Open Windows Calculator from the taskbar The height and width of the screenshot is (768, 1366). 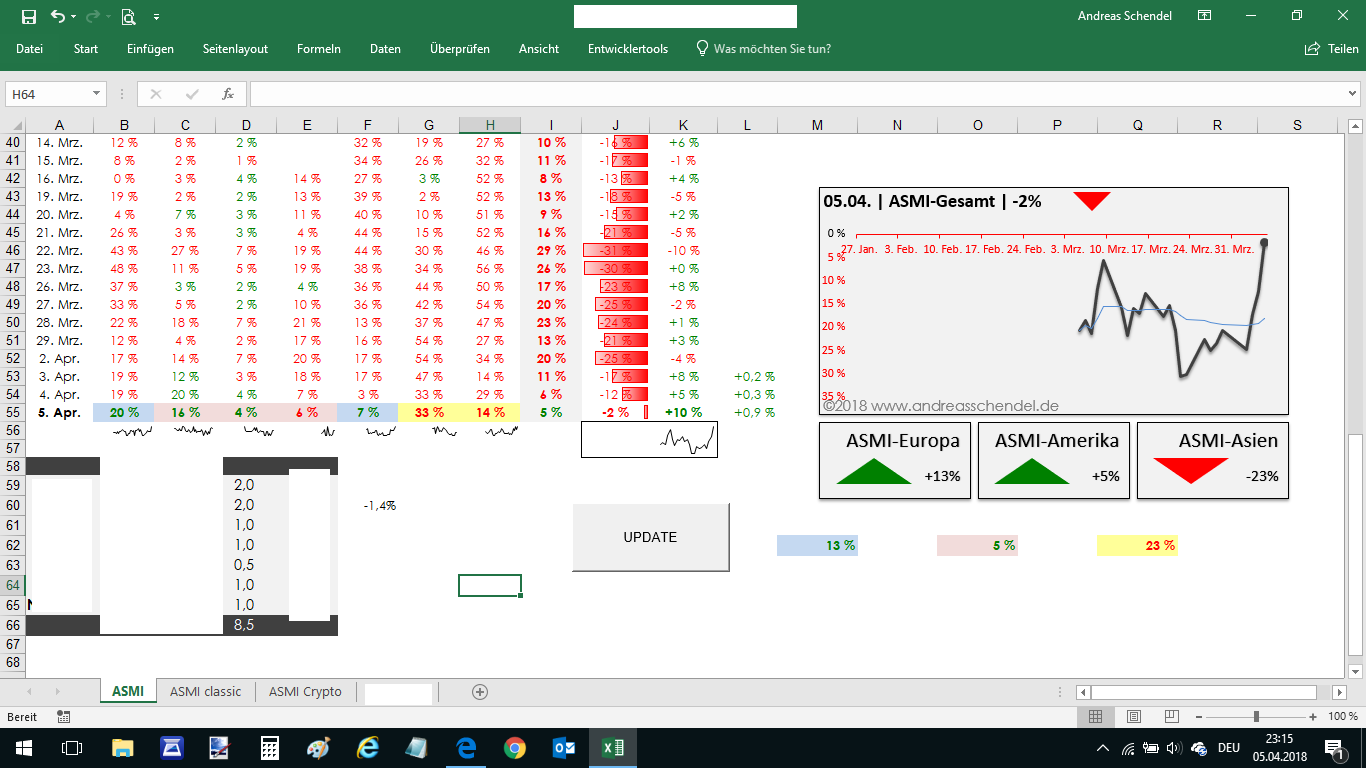click(269, 748)
